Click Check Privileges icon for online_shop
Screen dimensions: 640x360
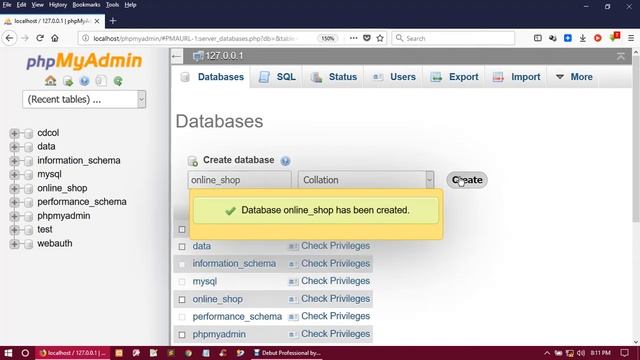click(293, 299)
